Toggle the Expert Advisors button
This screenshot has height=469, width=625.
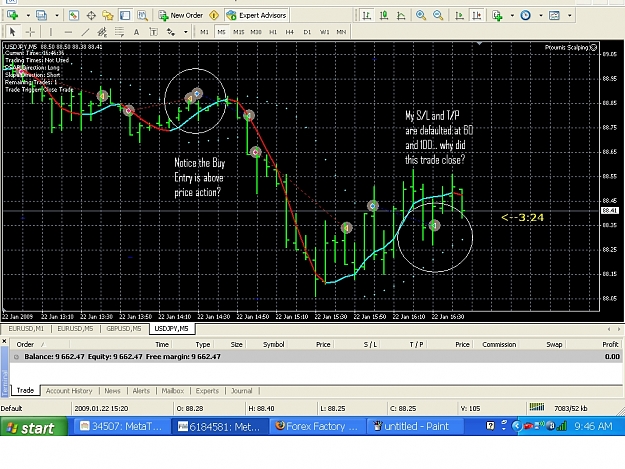click(x=256, y=15)
